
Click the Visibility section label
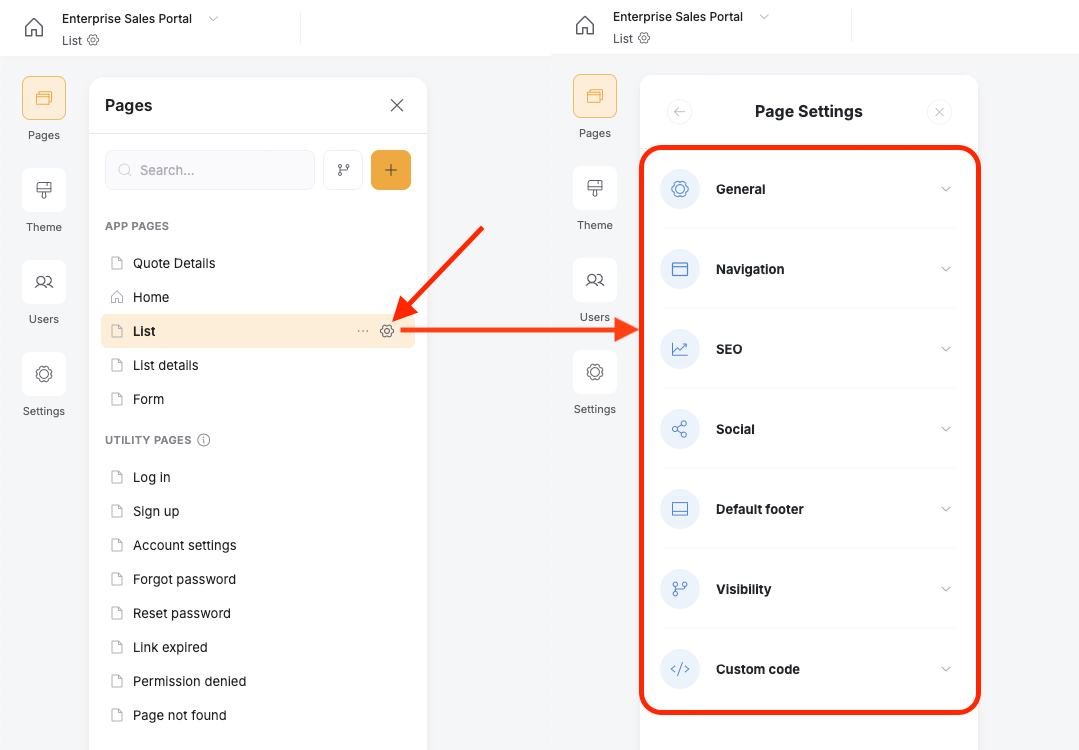(x=743, y=589)
